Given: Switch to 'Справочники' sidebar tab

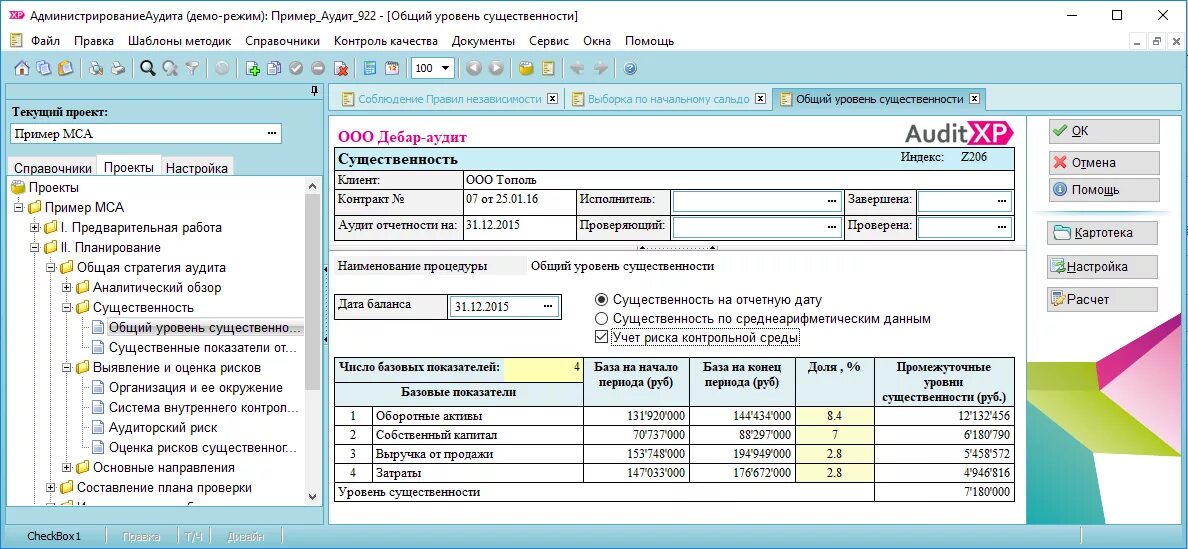Looking at the screenshot, I should pyautogui.click(x=53, y=168).
